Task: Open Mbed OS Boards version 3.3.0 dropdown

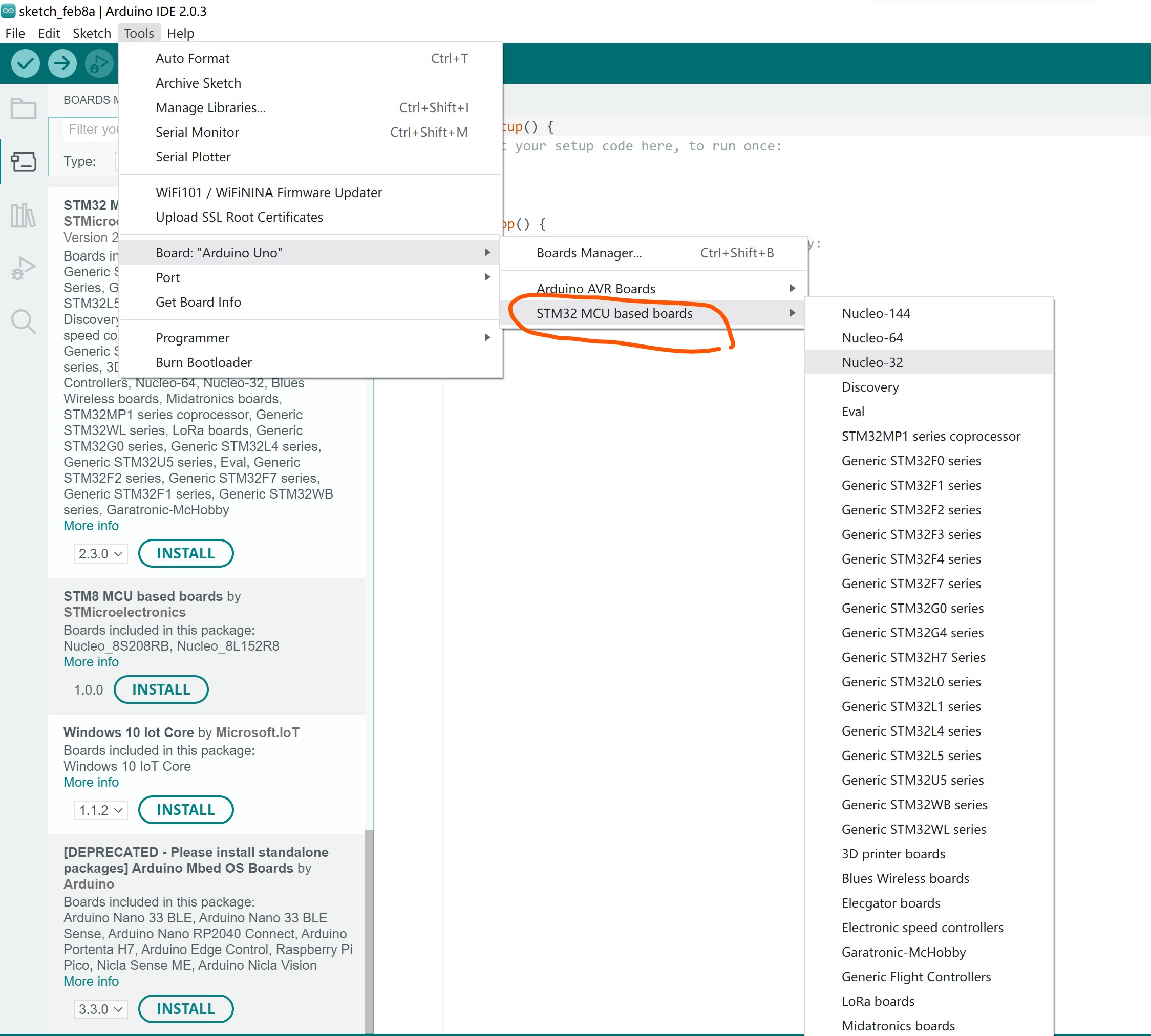Action: click(100, 1009)
